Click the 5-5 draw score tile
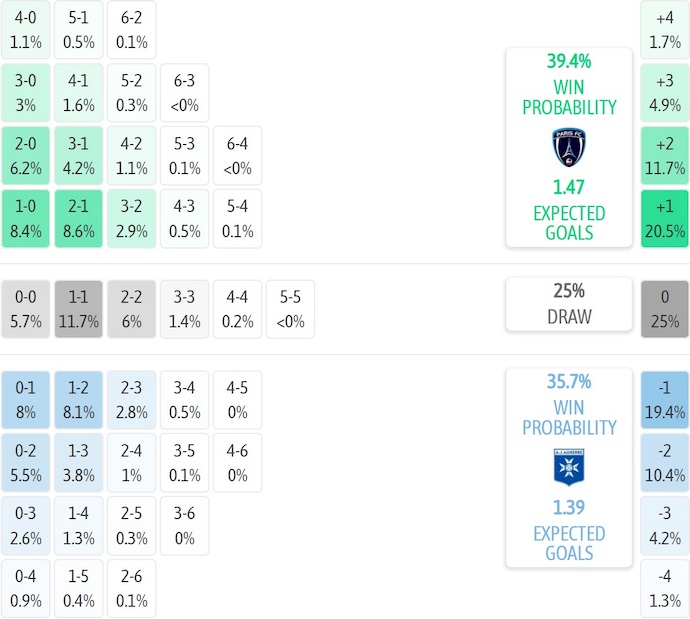 (x=291, y=309)
